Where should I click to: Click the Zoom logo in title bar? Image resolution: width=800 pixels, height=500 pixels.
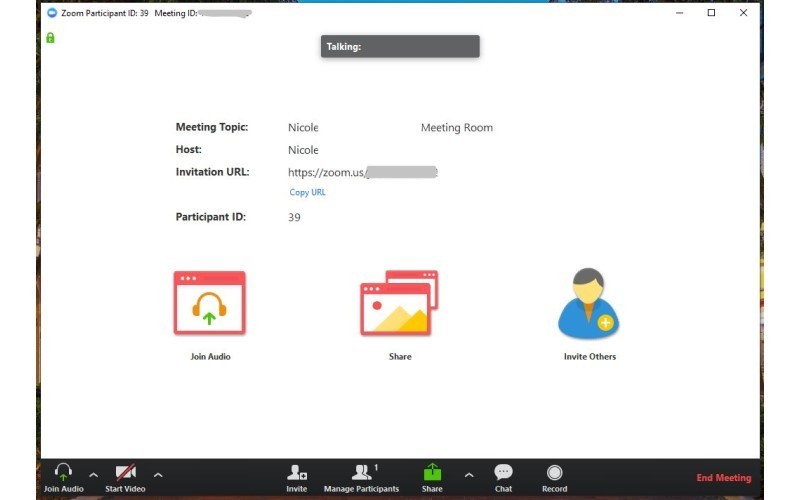pos(52,13)
